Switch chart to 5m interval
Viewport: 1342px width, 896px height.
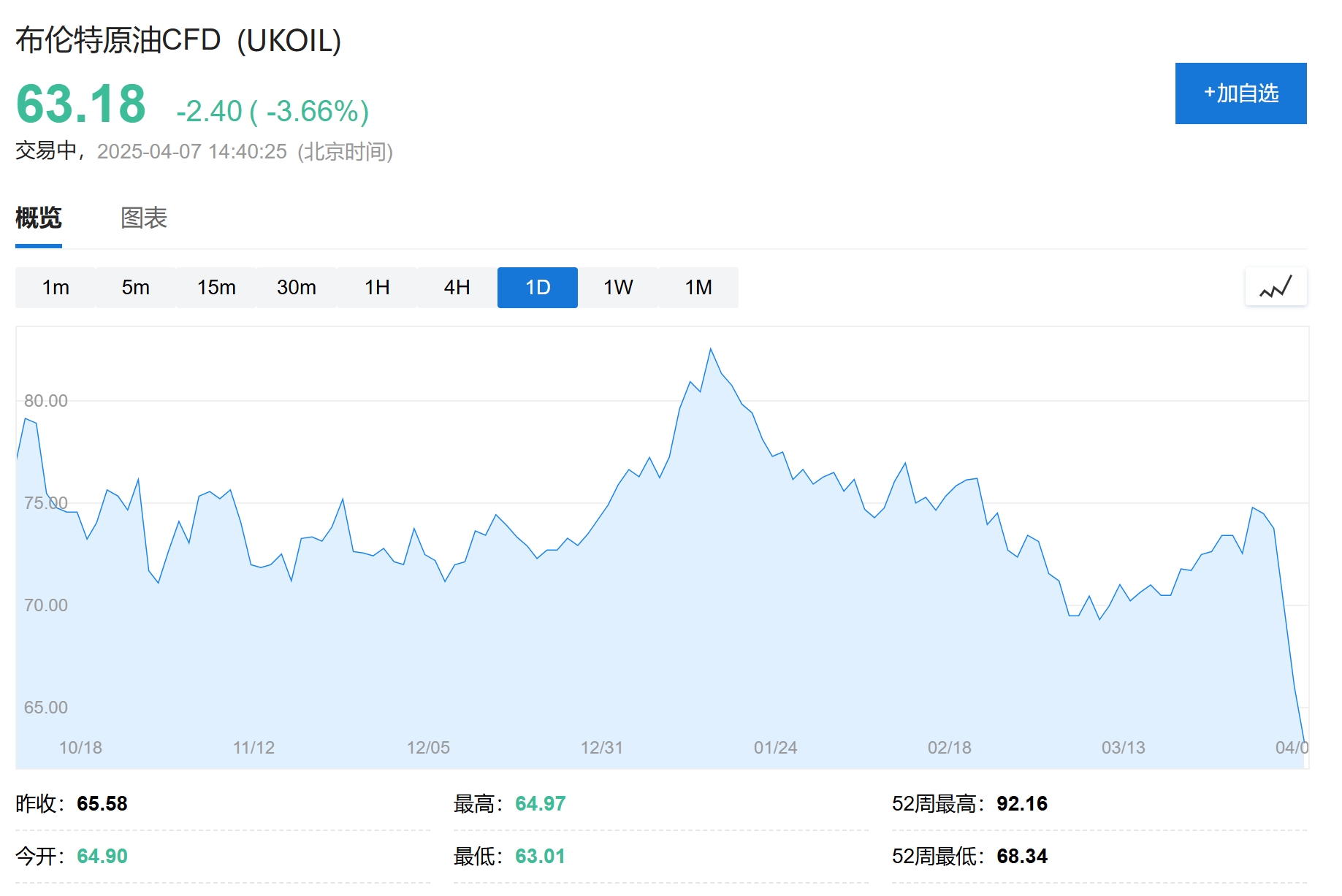[136, 288]
